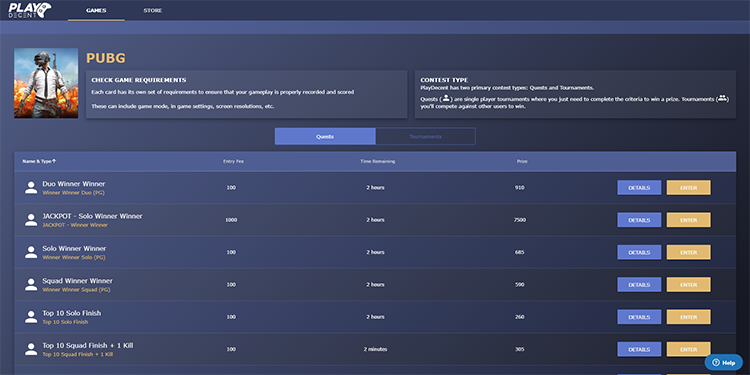Click the Winner Winner Squad (PG) subtitle
The width and height of the screenshot is (750, 375).
point(77,290)
